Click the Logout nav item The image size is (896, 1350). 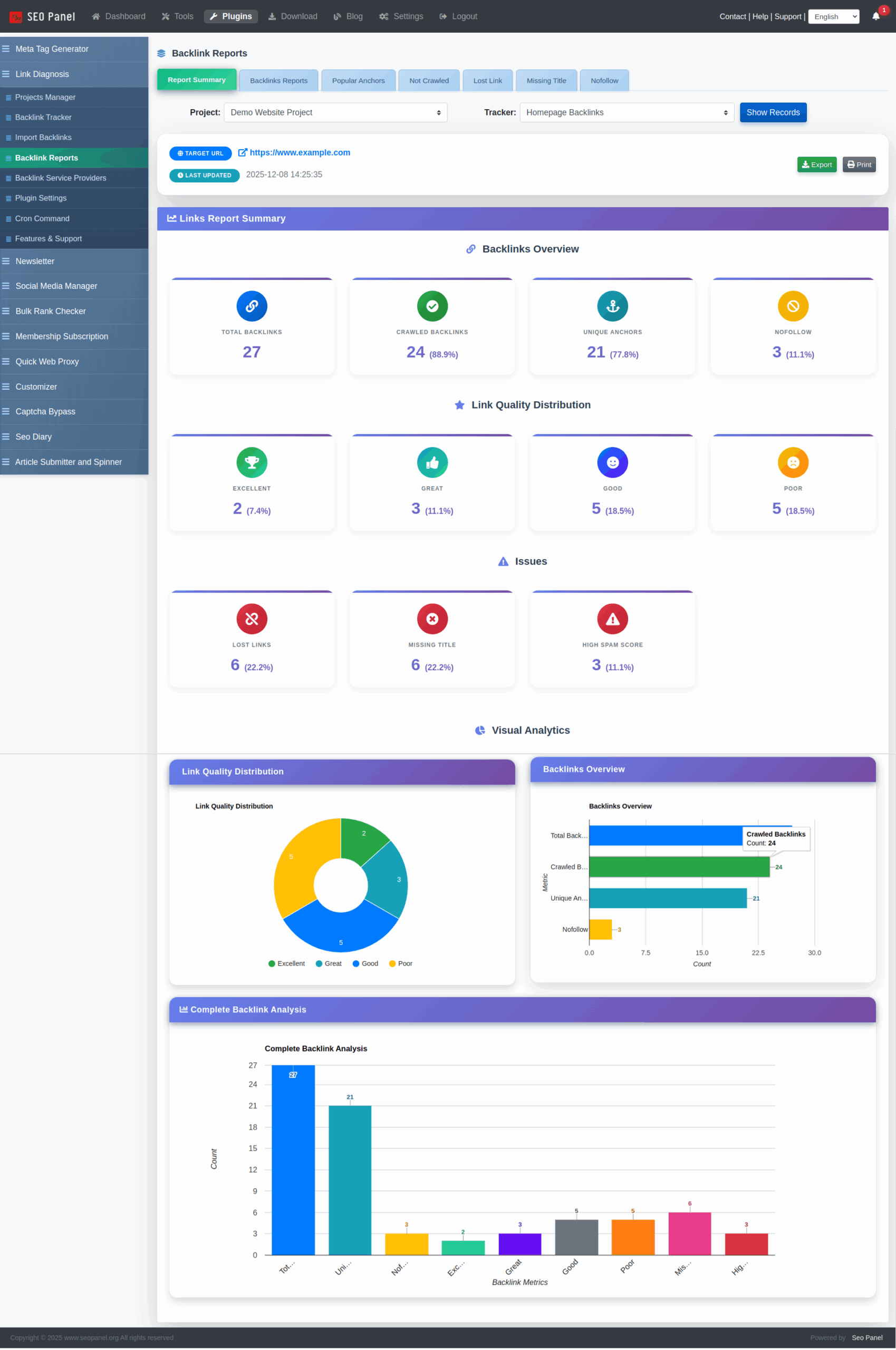coord(458,16)
